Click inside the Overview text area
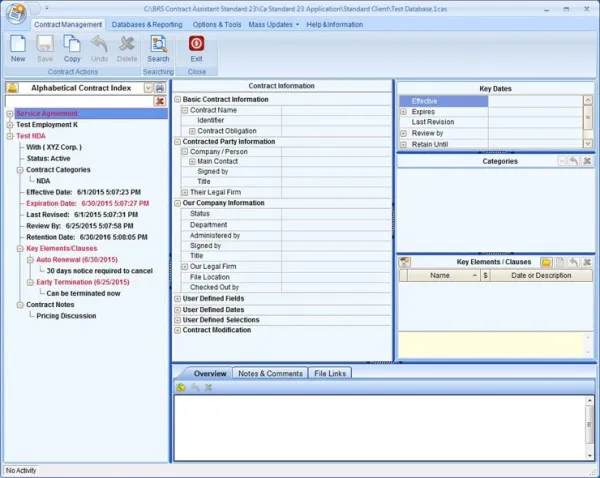This screenshot has height=478, width=600. (380, 427)
